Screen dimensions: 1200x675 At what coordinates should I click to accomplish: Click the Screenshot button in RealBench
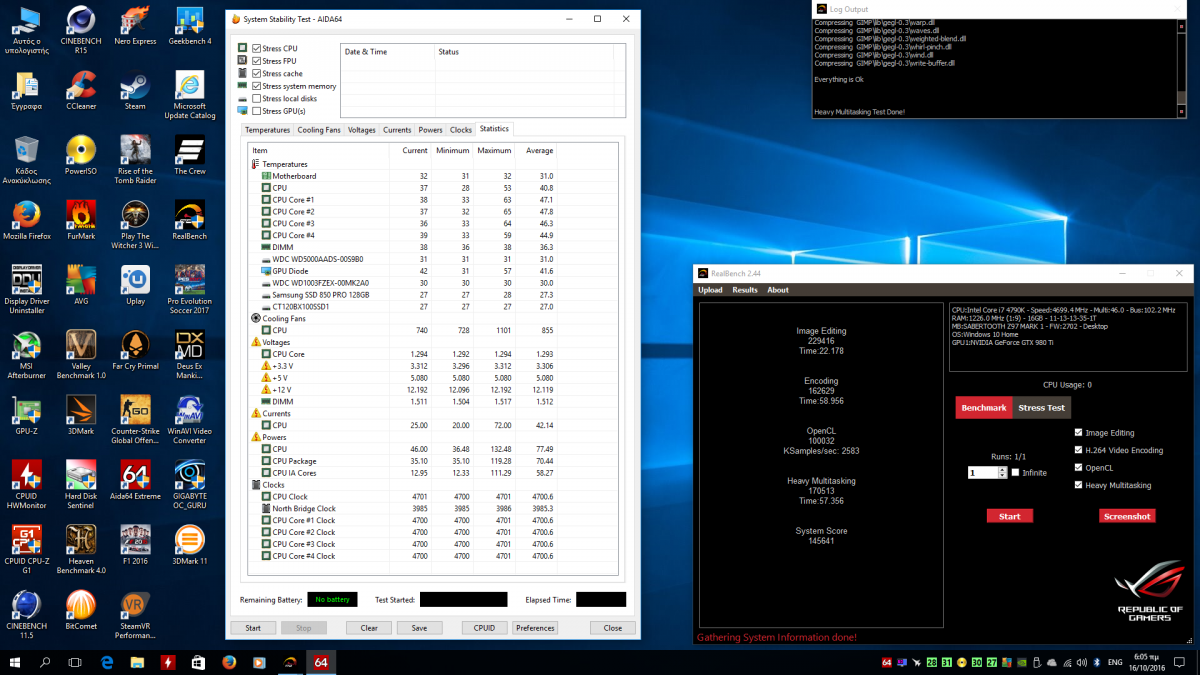click(1127, 516)
